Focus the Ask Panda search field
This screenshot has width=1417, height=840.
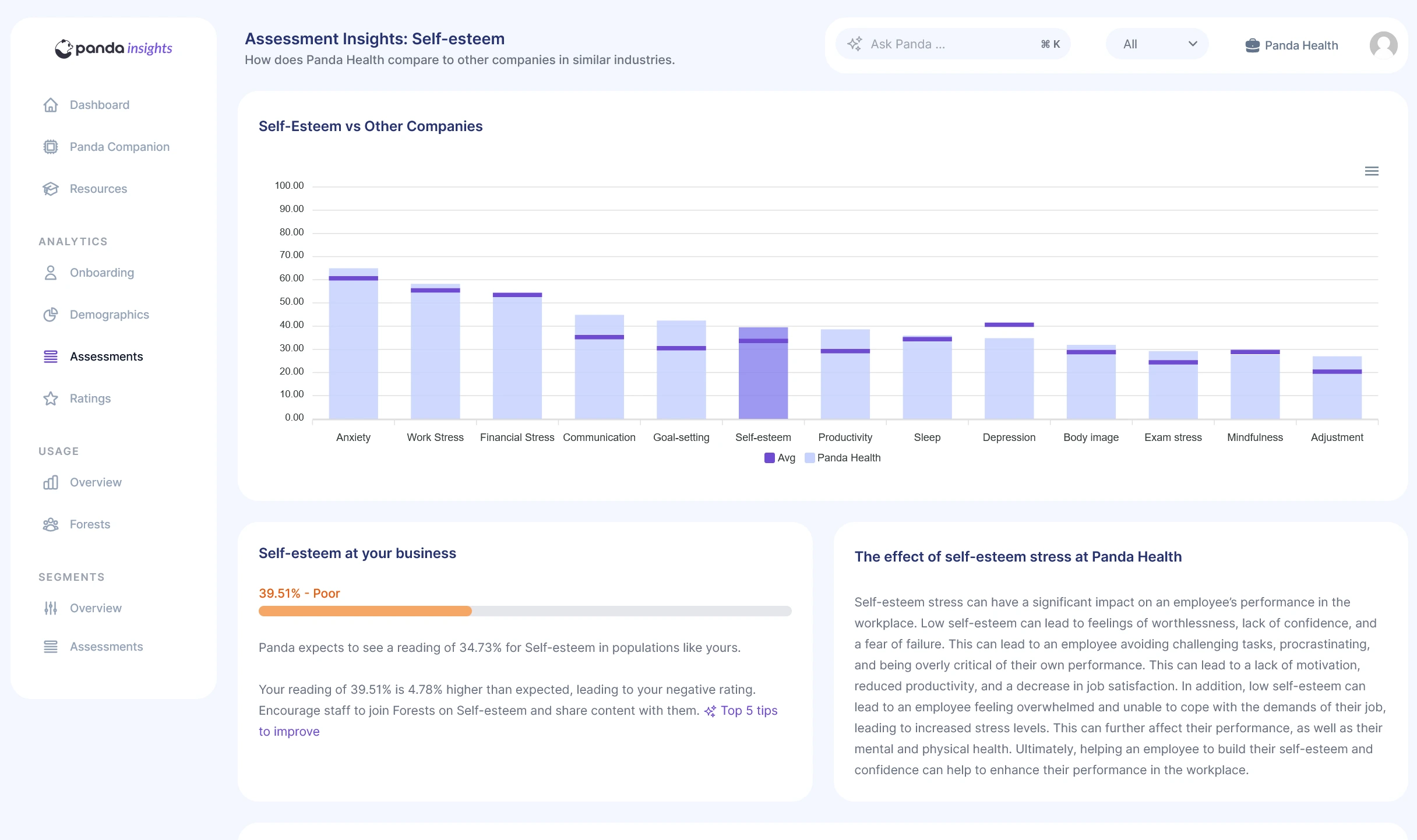953,44
